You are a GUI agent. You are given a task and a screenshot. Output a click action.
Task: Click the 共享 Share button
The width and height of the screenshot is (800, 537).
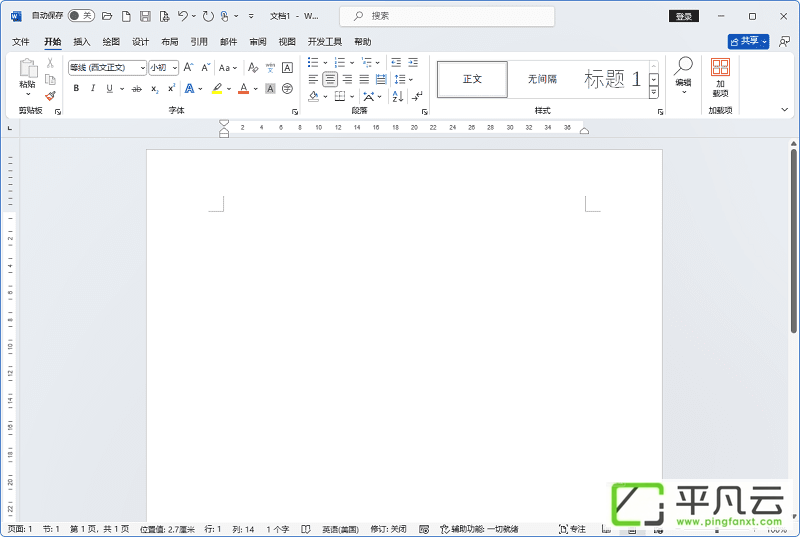tap(748, 41)
